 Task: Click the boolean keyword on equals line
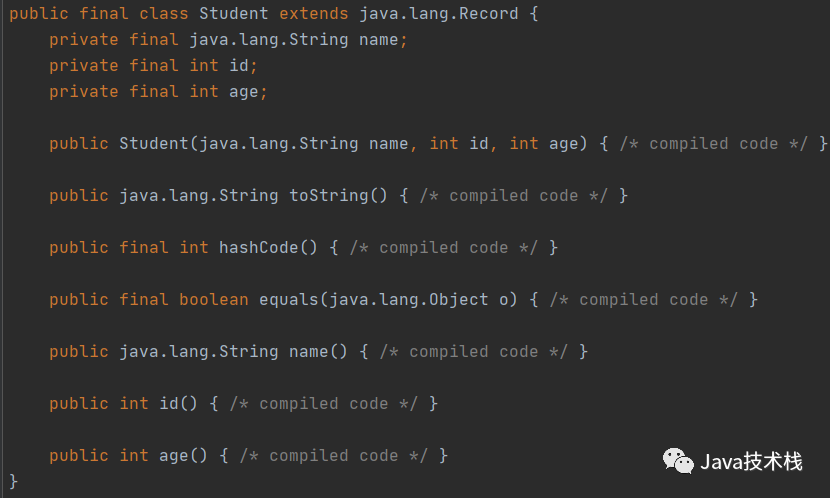coord(213,300)
